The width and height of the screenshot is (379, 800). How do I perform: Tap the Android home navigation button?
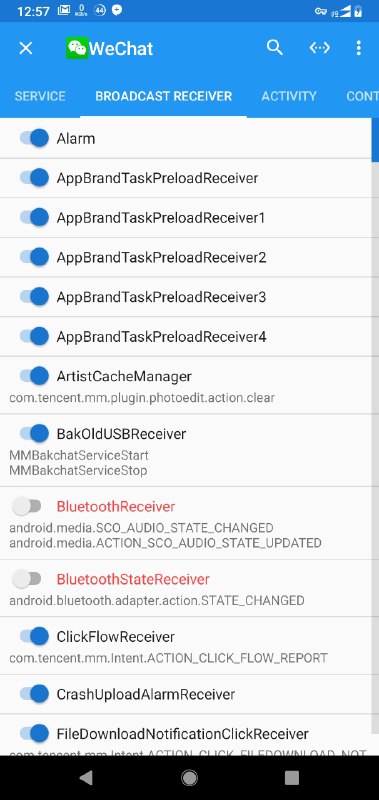point(189,777)
